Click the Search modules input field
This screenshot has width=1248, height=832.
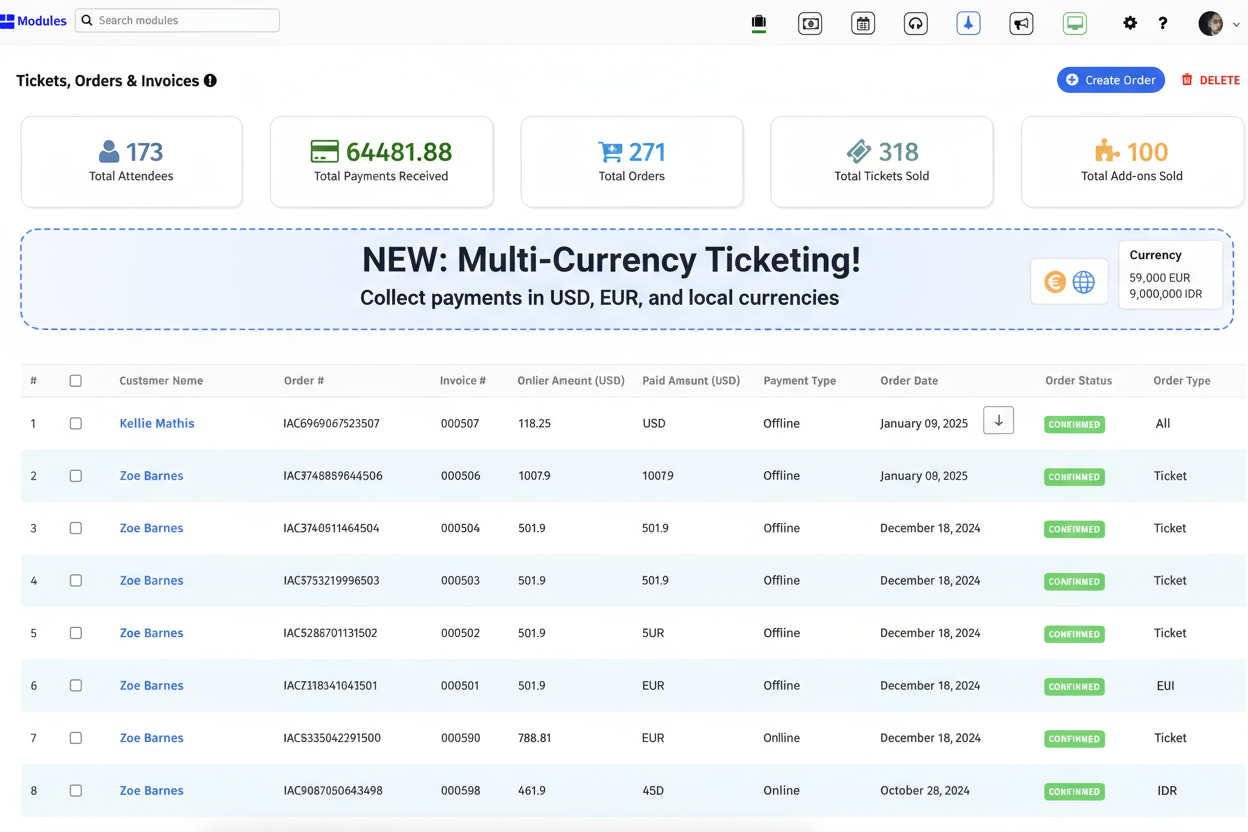click(x=178, y=20)
